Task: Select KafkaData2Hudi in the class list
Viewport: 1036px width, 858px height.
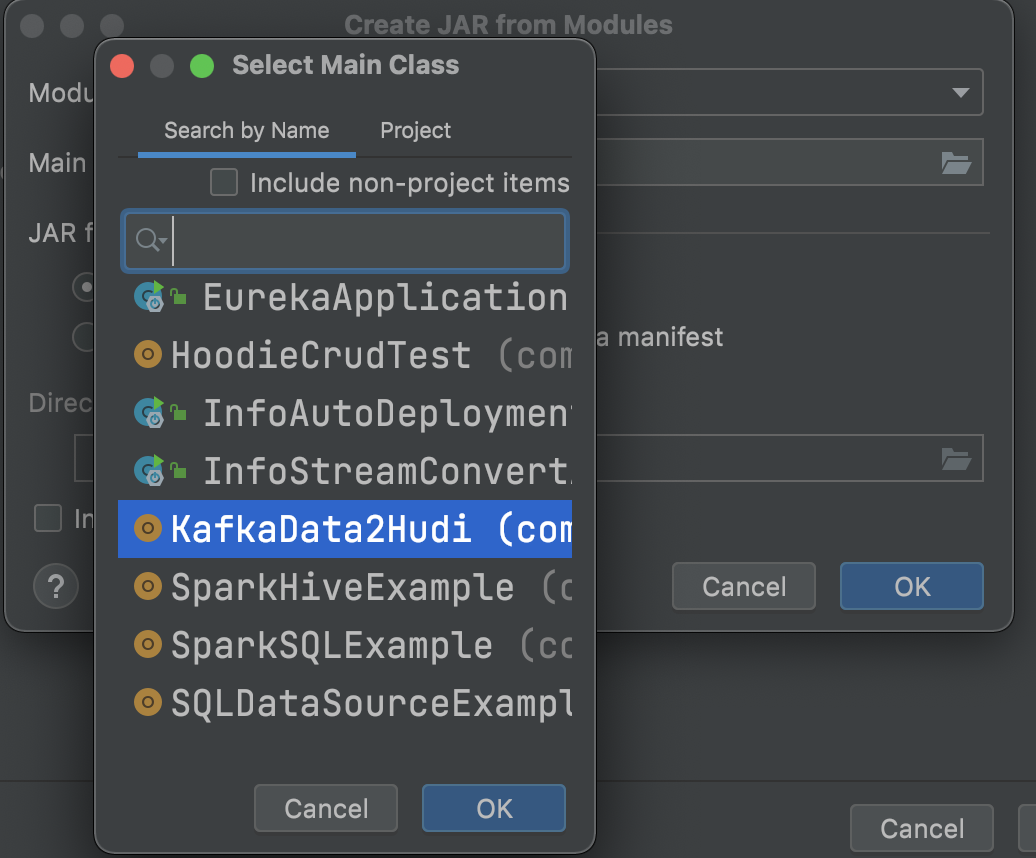Action: [345, 529]
